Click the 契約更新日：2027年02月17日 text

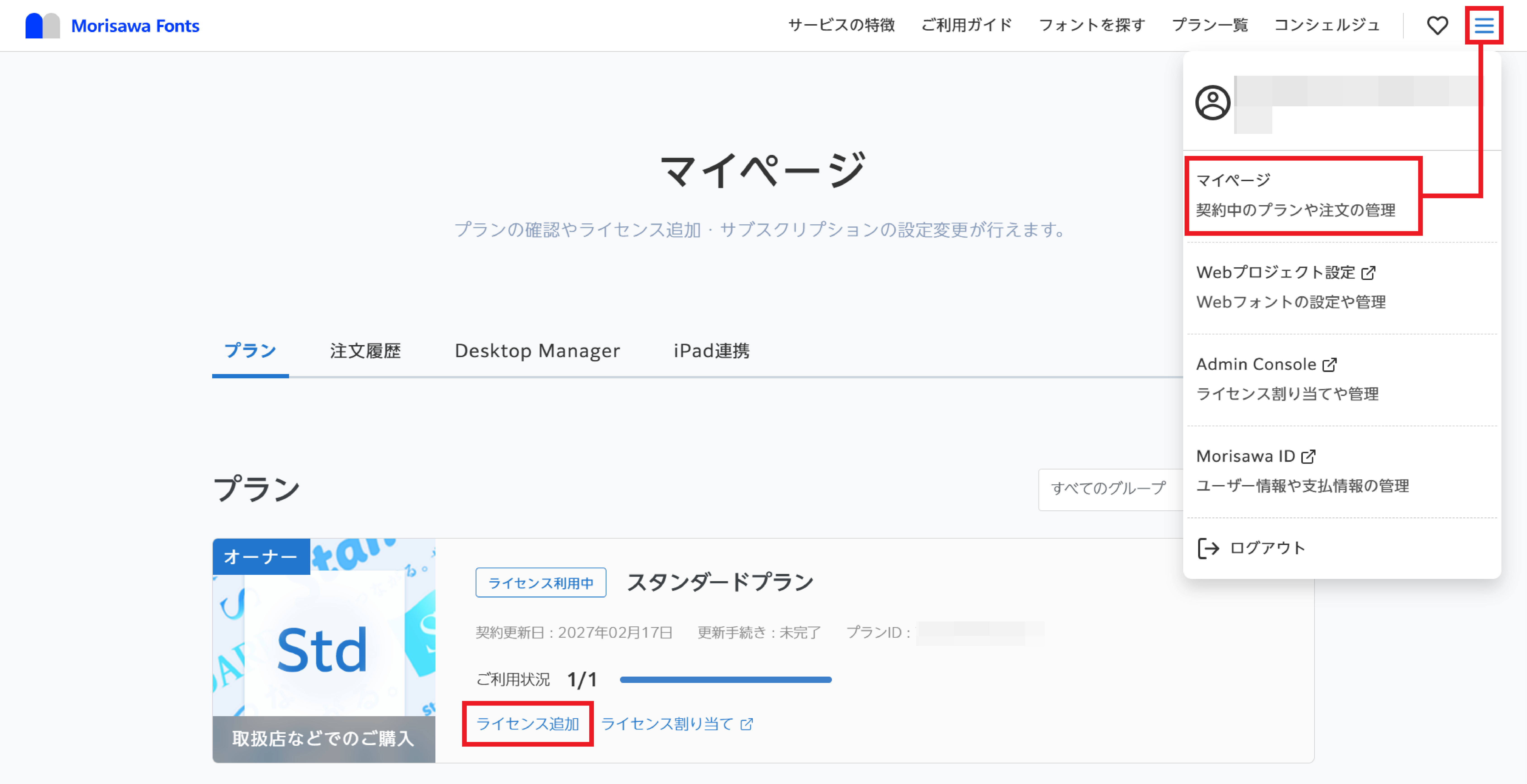[x=574, y=633]
